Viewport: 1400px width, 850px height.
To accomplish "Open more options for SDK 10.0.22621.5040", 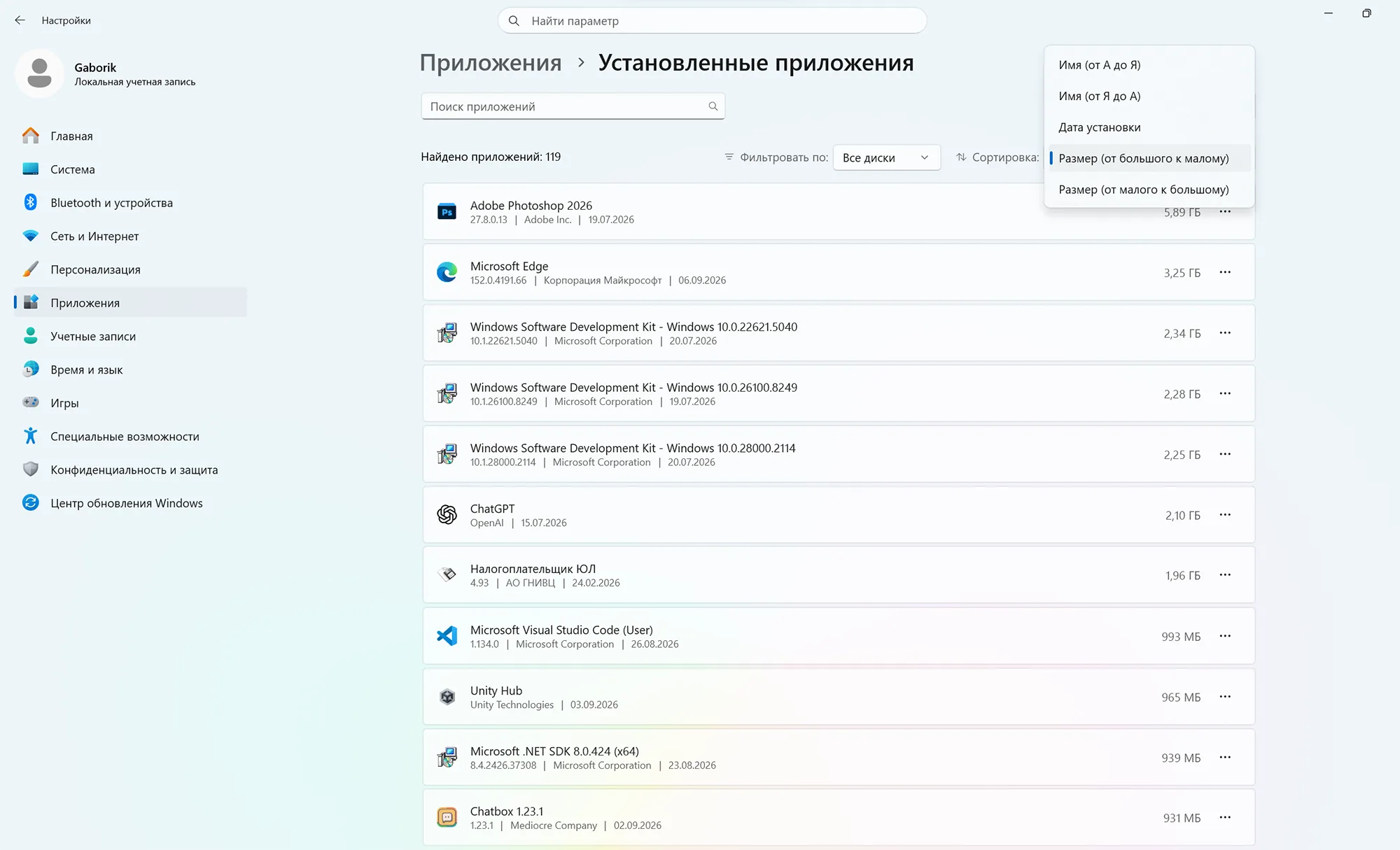I will point(1225,333).
